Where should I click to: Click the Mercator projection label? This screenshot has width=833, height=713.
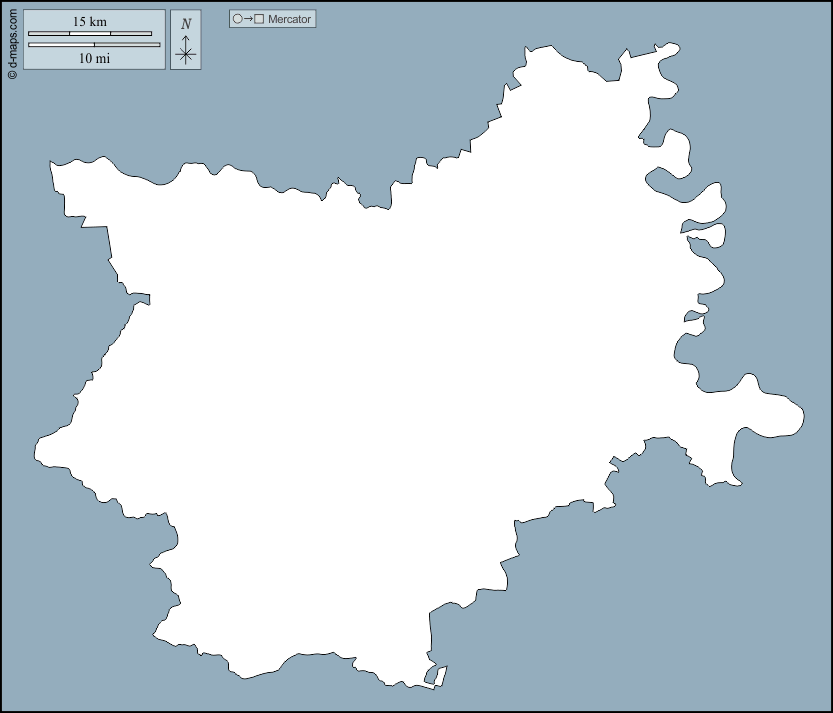[290, 19]
